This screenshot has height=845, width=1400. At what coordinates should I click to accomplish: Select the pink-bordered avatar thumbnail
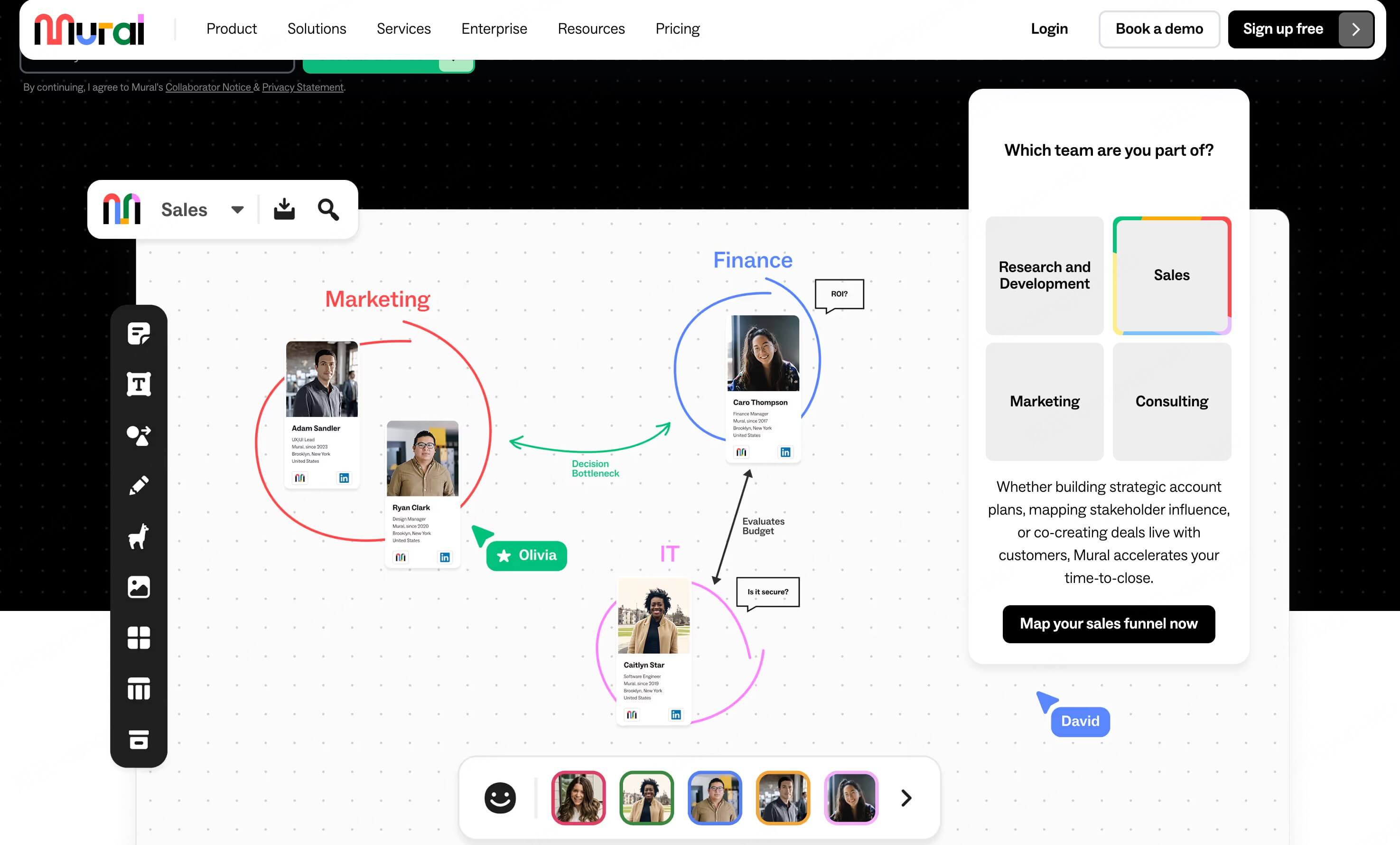coord(850,798)
